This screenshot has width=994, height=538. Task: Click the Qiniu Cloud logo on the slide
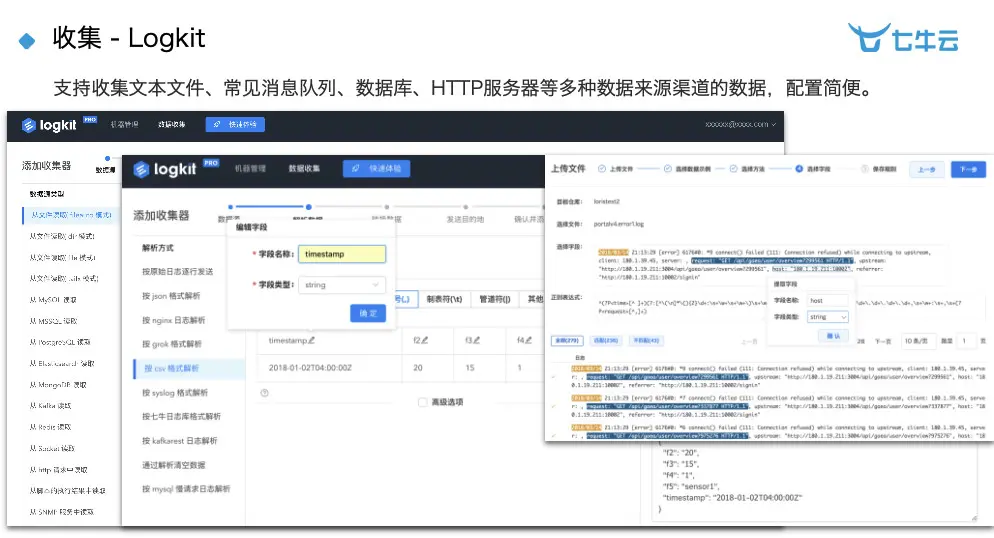point(903,37)
